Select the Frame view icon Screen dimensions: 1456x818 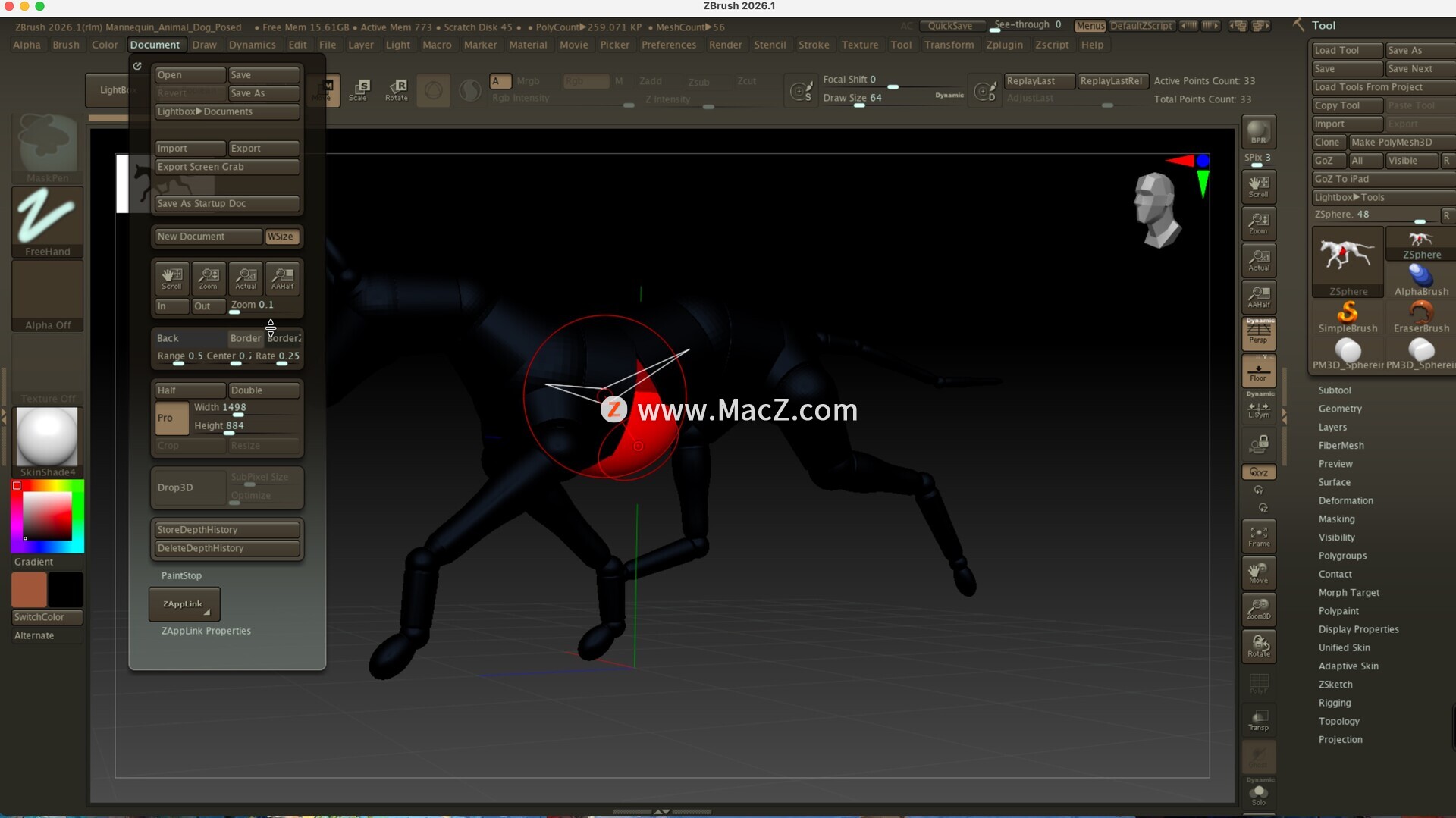click(1258, 535)
